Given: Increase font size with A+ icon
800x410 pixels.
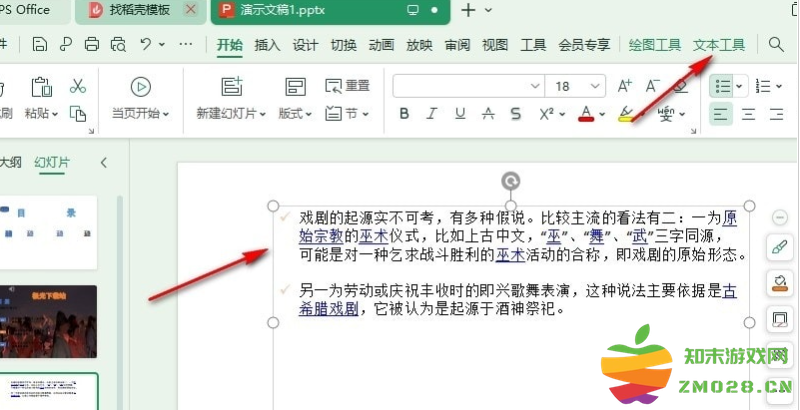Looking at the screenshot, I should [x=625, y=86].
